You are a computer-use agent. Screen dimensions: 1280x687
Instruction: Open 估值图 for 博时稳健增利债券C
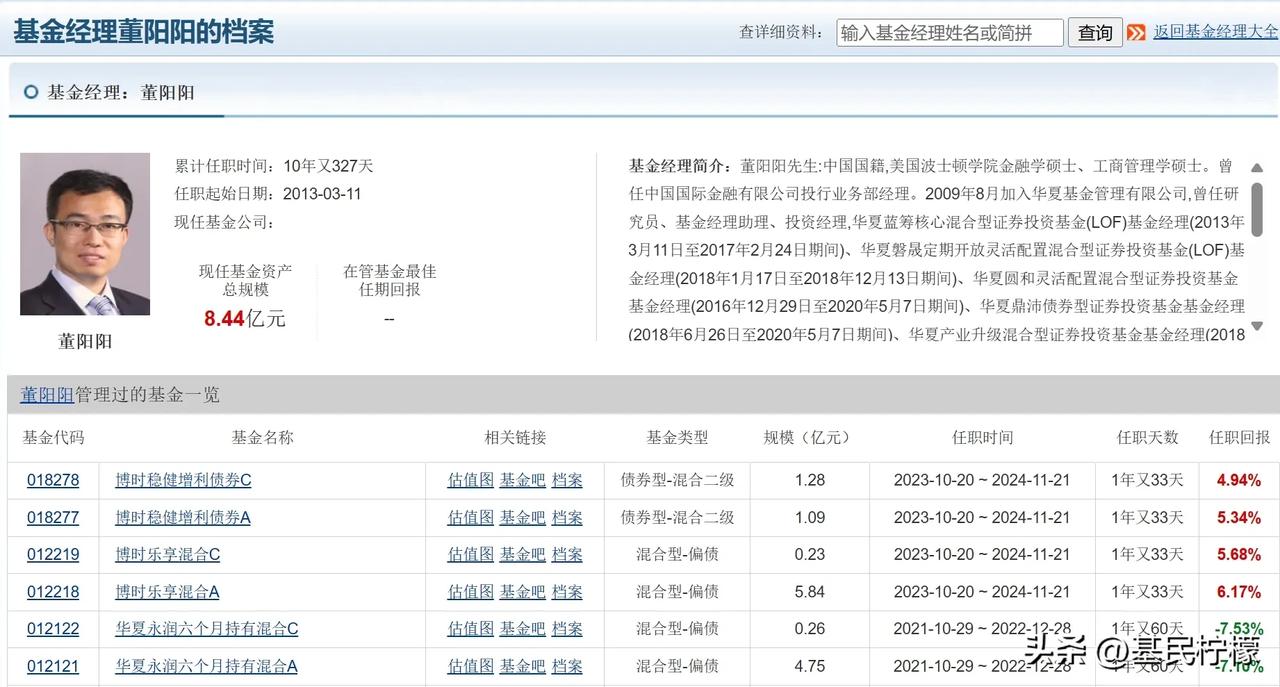coord(470,480)
